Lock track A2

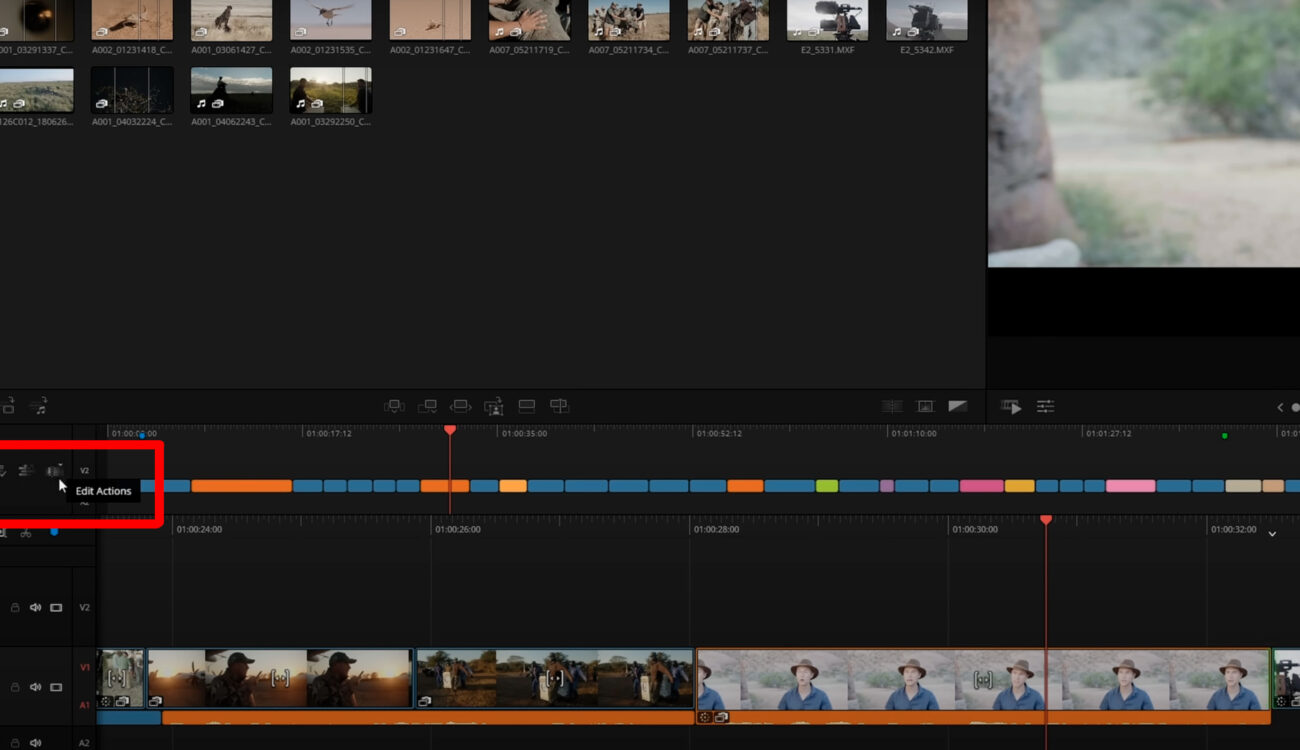click(15, 743)
